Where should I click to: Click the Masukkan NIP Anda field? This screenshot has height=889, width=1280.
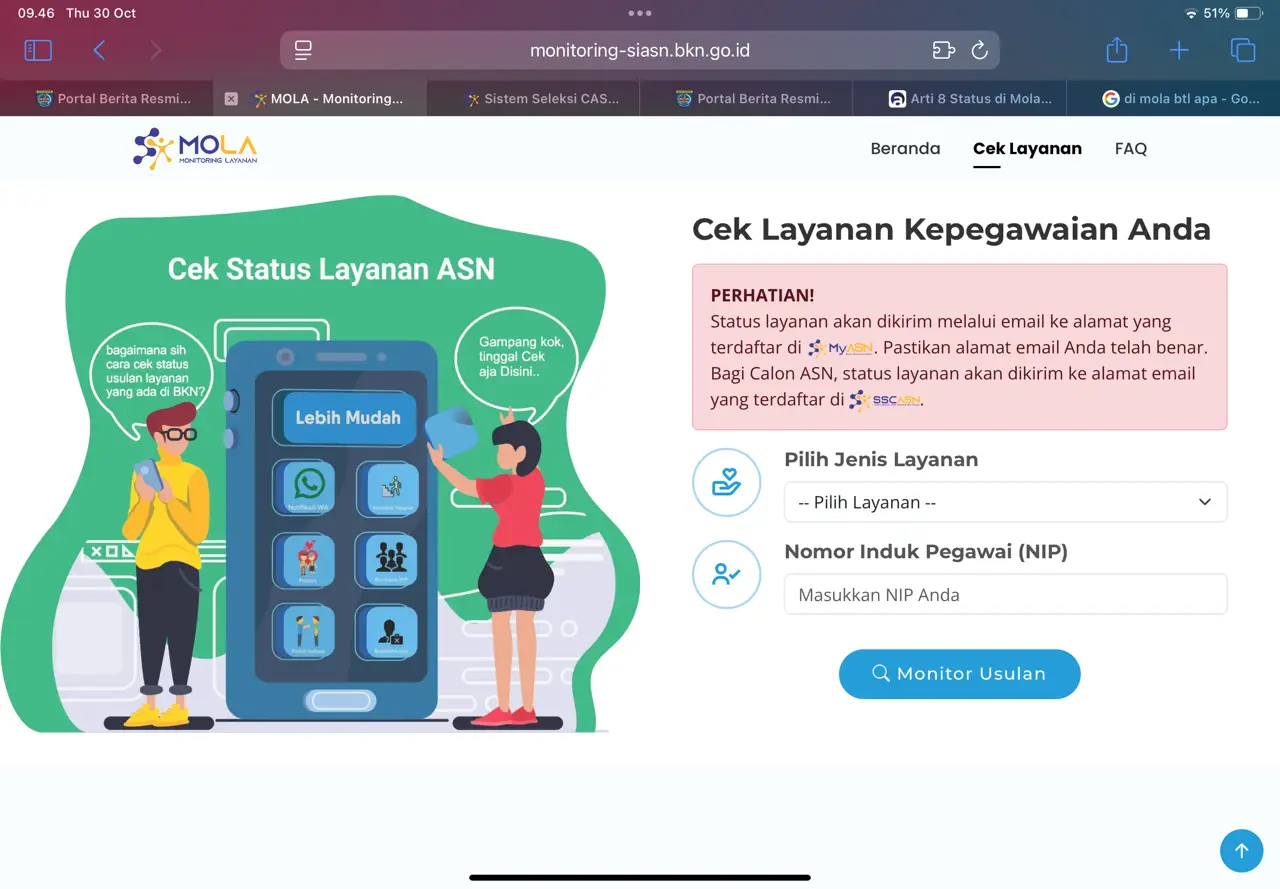1005,595
